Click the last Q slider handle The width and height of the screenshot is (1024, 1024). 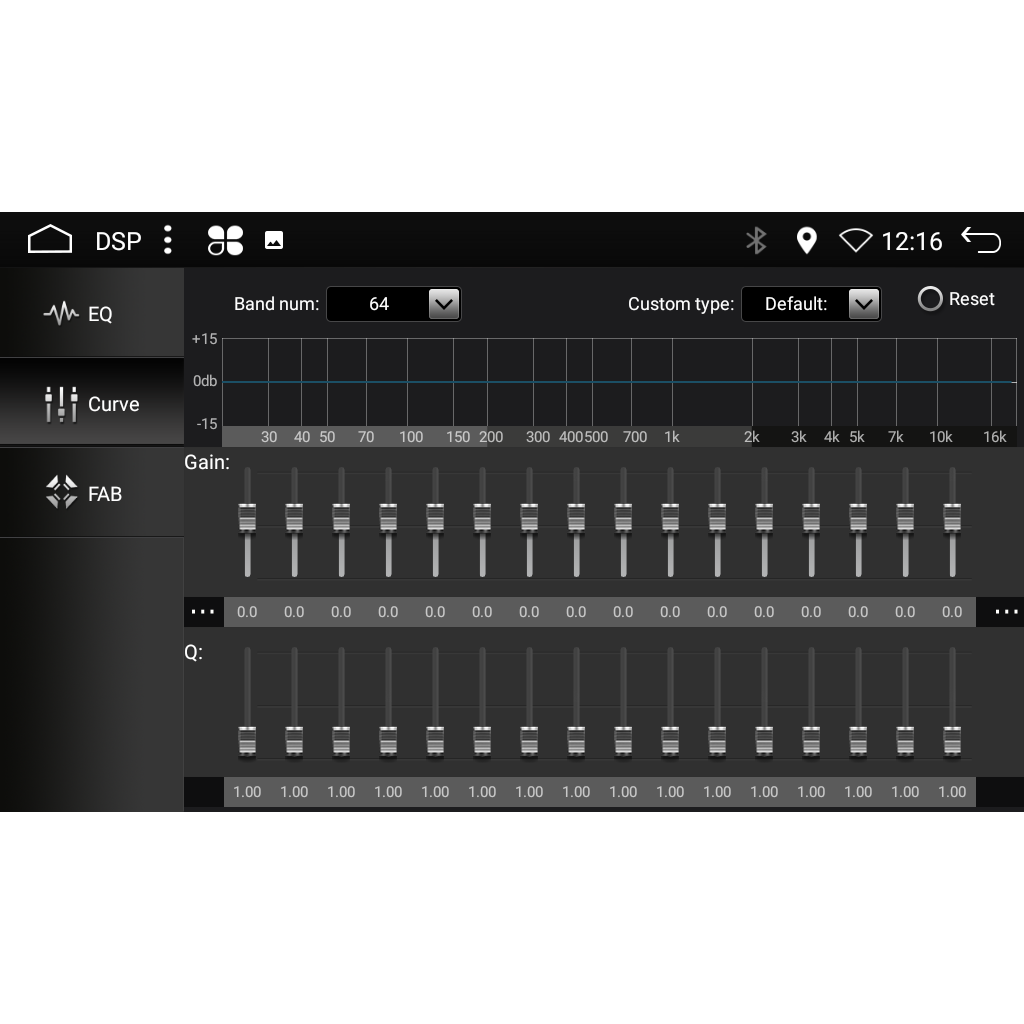pos(952,741)
